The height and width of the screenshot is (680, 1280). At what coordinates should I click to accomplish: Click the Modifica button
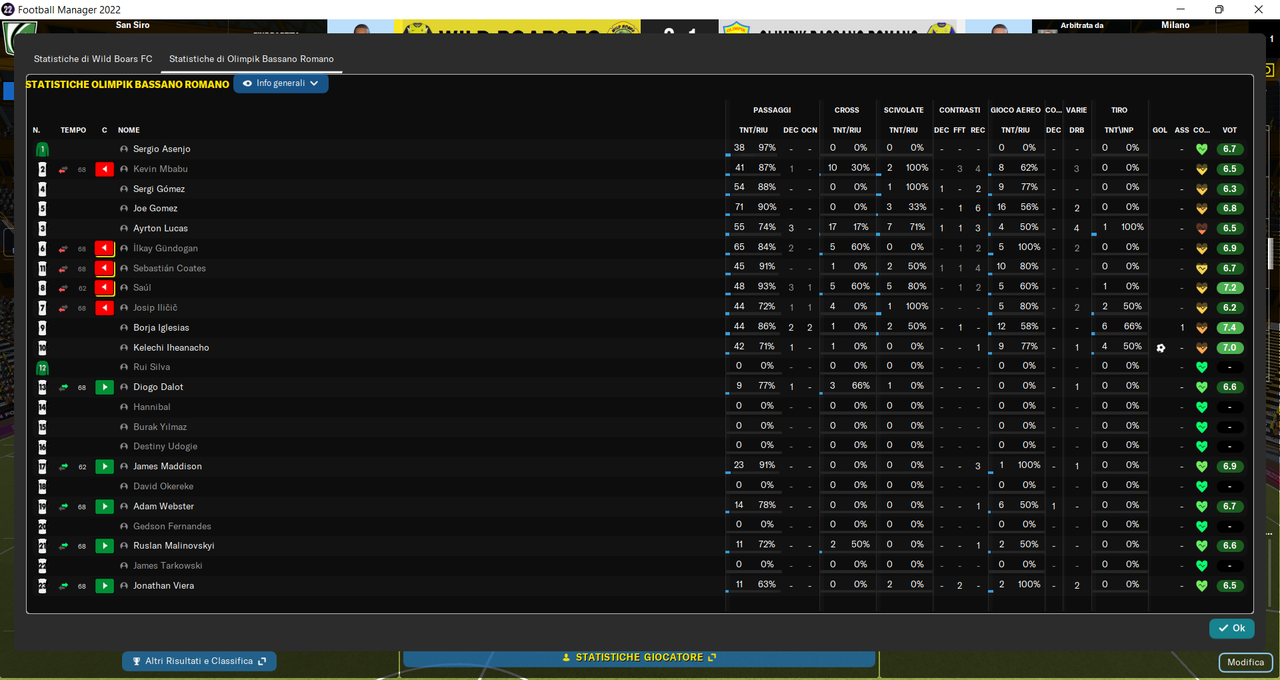click(1246, 662)
